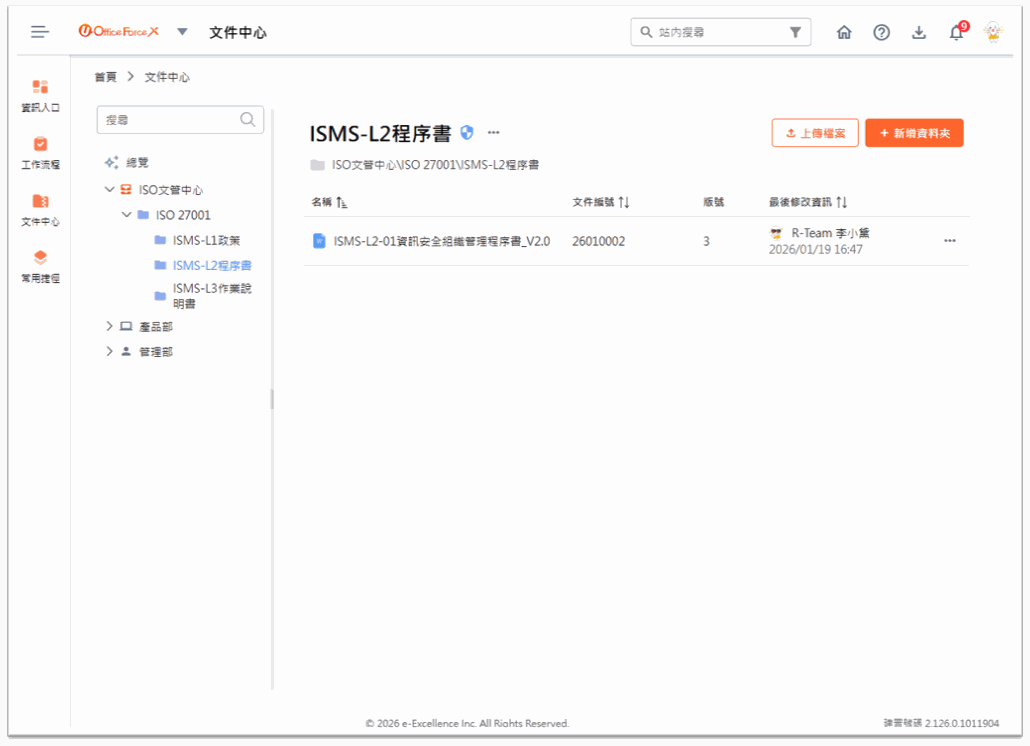Open the 常用捷徑 sidebar item

(40, 266)
